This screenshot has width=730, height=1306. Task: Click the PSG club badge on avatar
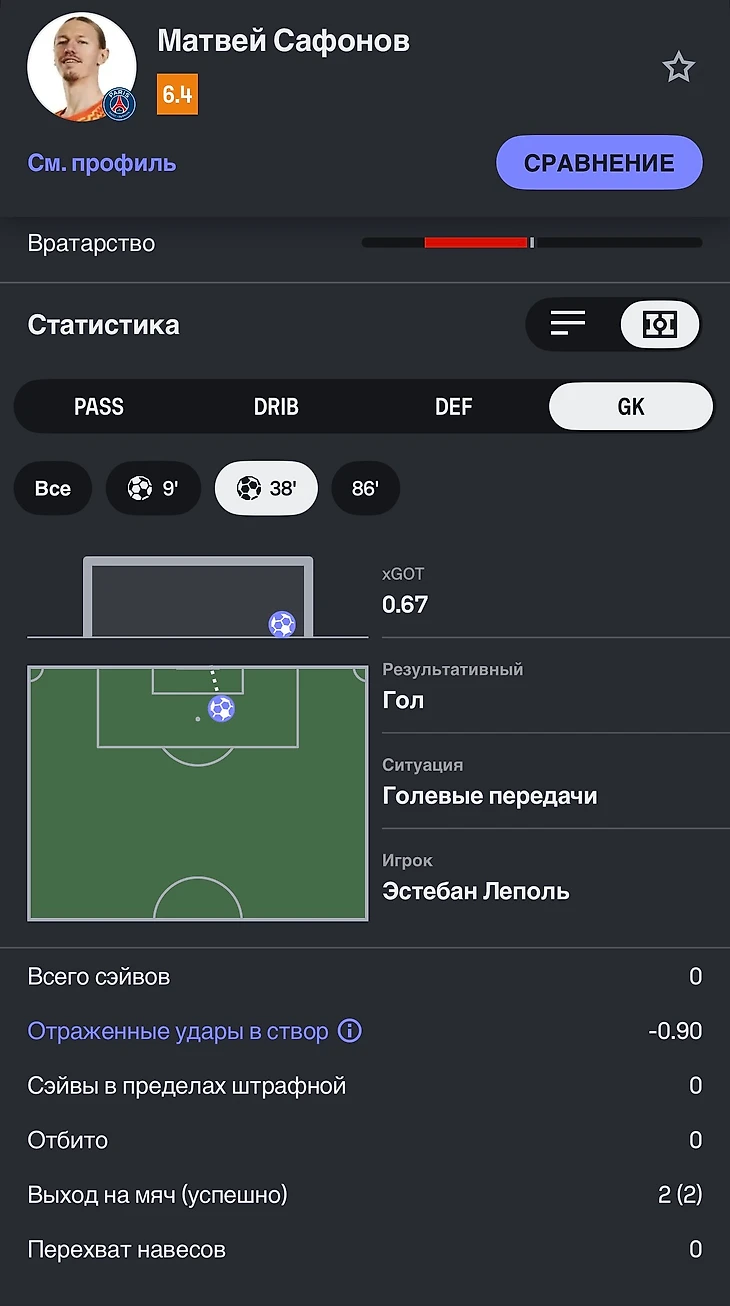click(120, 105)
